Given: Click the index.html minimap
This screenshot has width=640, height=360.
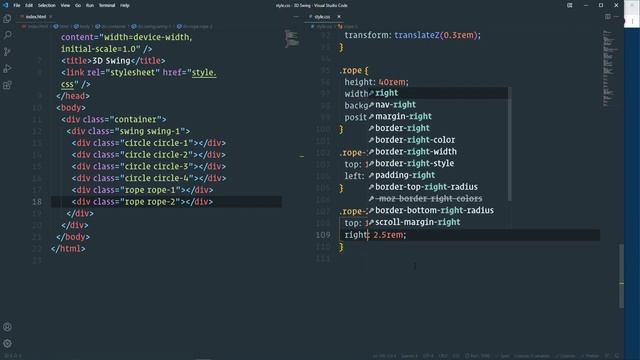Looking at the screenshot, I should (x=291, y=39).
